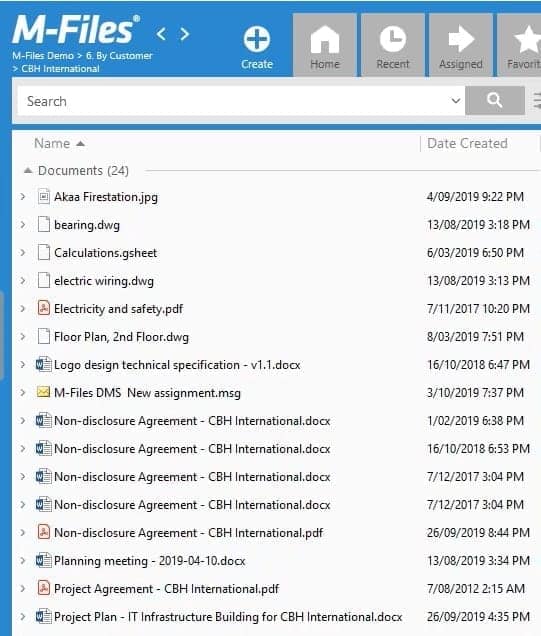This screenshot has width=541, height=636.
Task: Click the file icon of electric wiring.dwg
Action: pyautogui.click(x=44, y=280)
